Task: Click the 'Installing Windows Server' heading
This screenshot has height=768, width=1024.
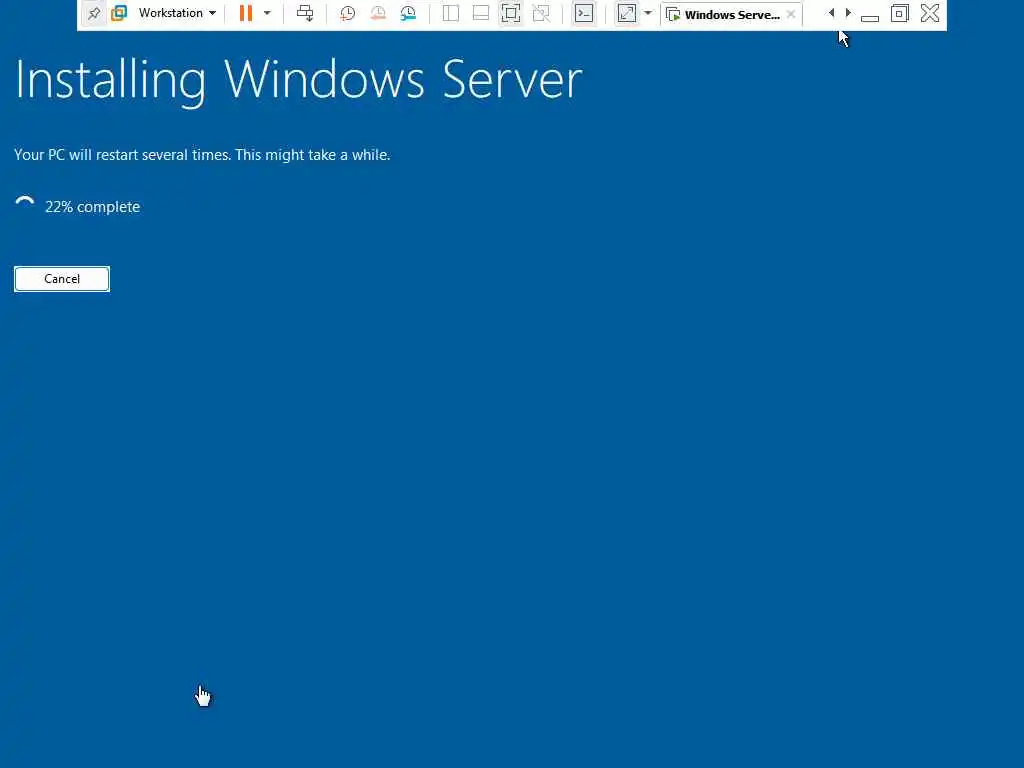Action: pyautogui.click(x=298, y=81)
